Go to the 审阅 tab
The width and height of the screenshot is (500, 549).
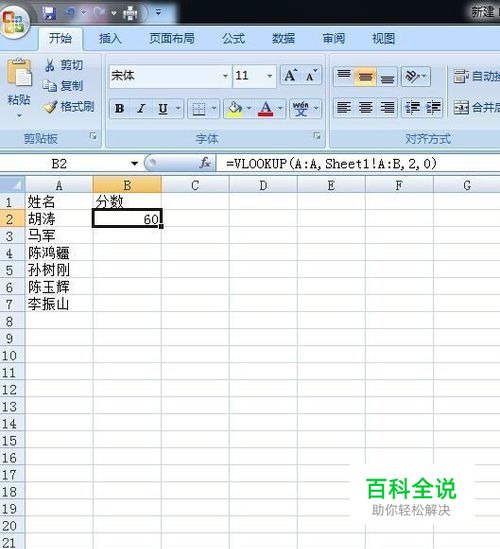[333, 38]
